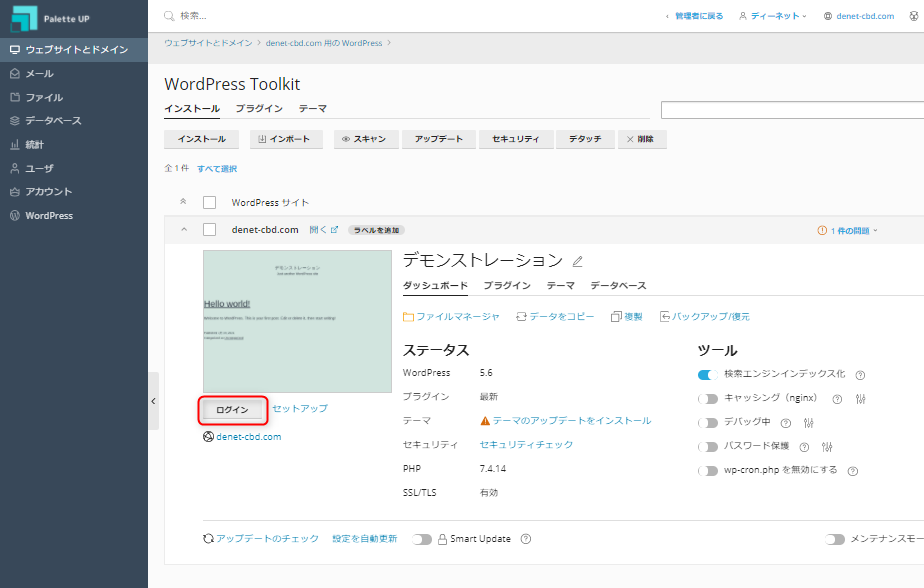
Task: Open help for 検索エンジンインデックス化
Action: [x=860, y=375]
